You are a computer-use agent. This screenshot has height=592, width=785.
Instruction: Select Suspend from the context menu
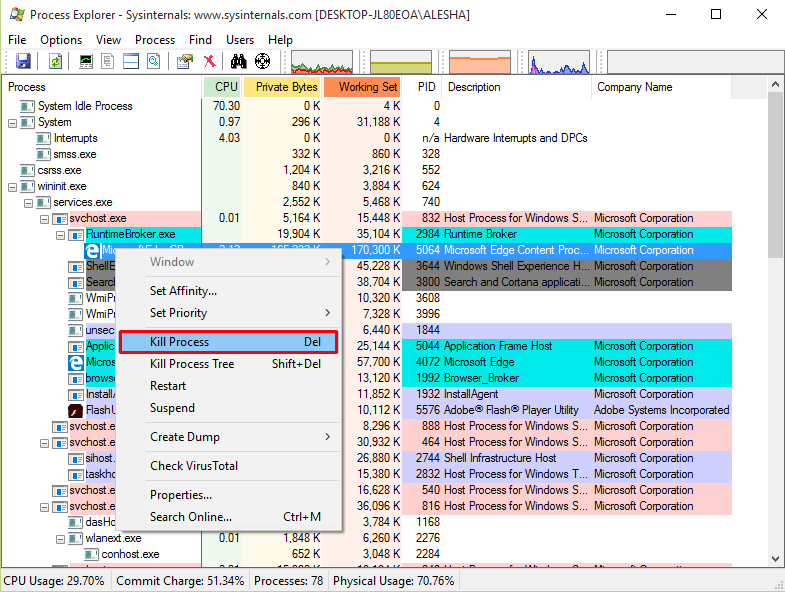click(231, 408)
